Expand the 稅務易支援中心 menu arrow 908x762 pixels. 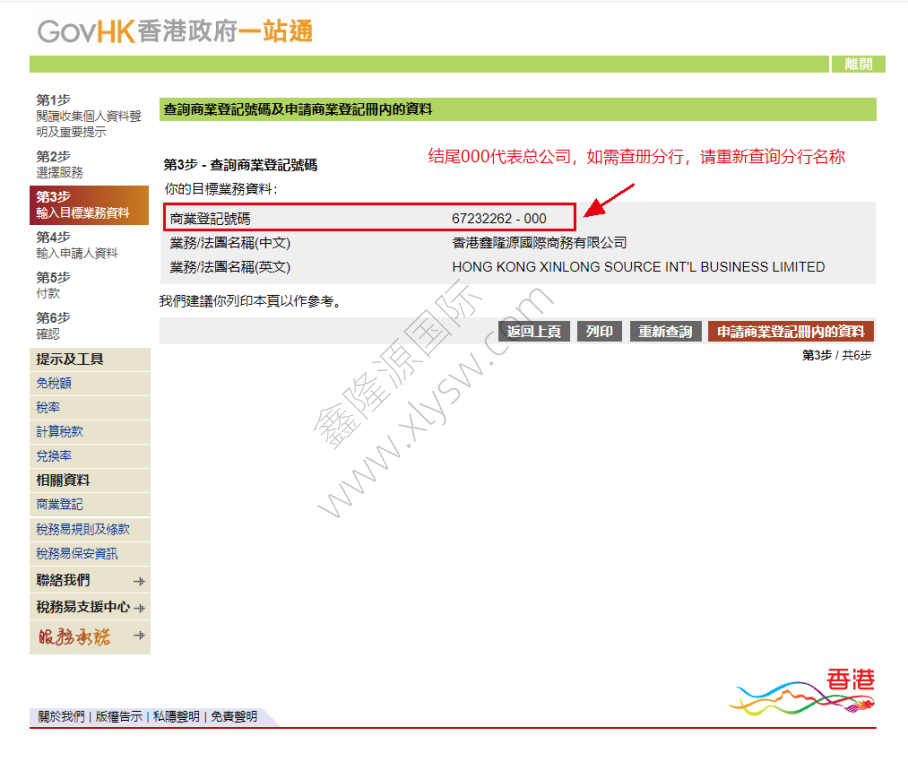pyautogui.click(x=140, y=608)
